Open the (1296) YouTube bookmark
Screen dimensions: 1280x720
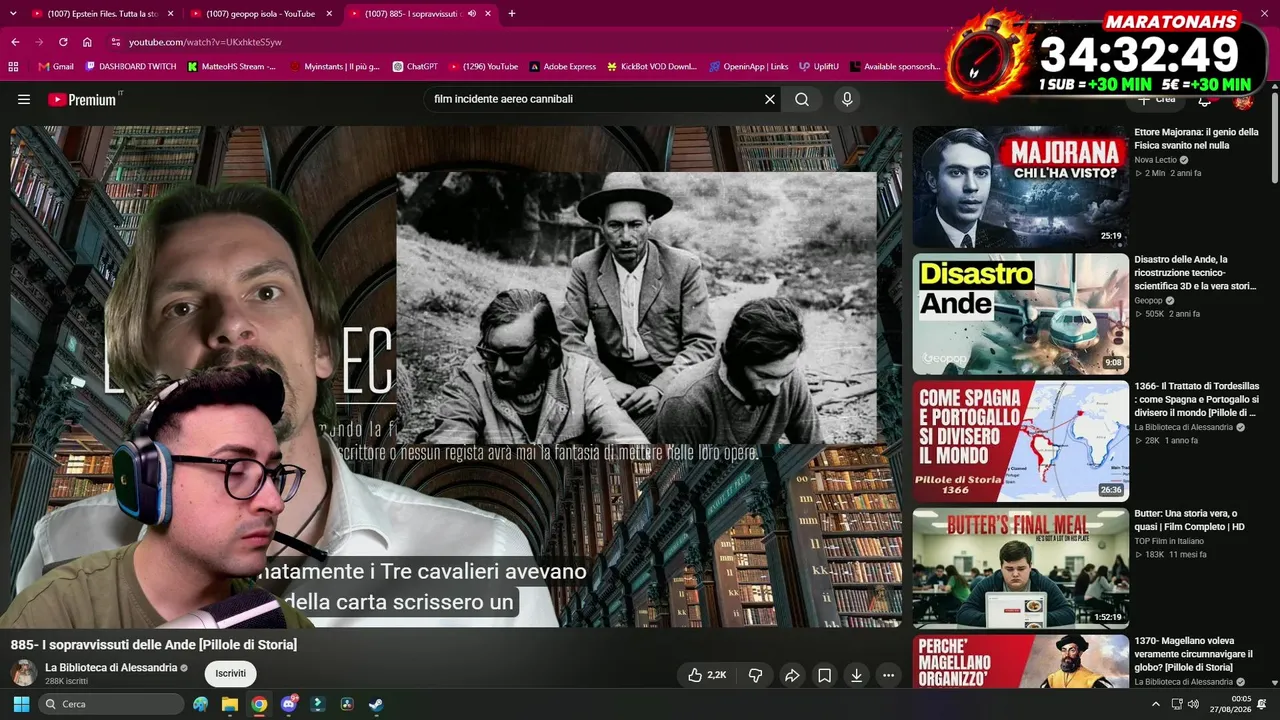point(483,67)
